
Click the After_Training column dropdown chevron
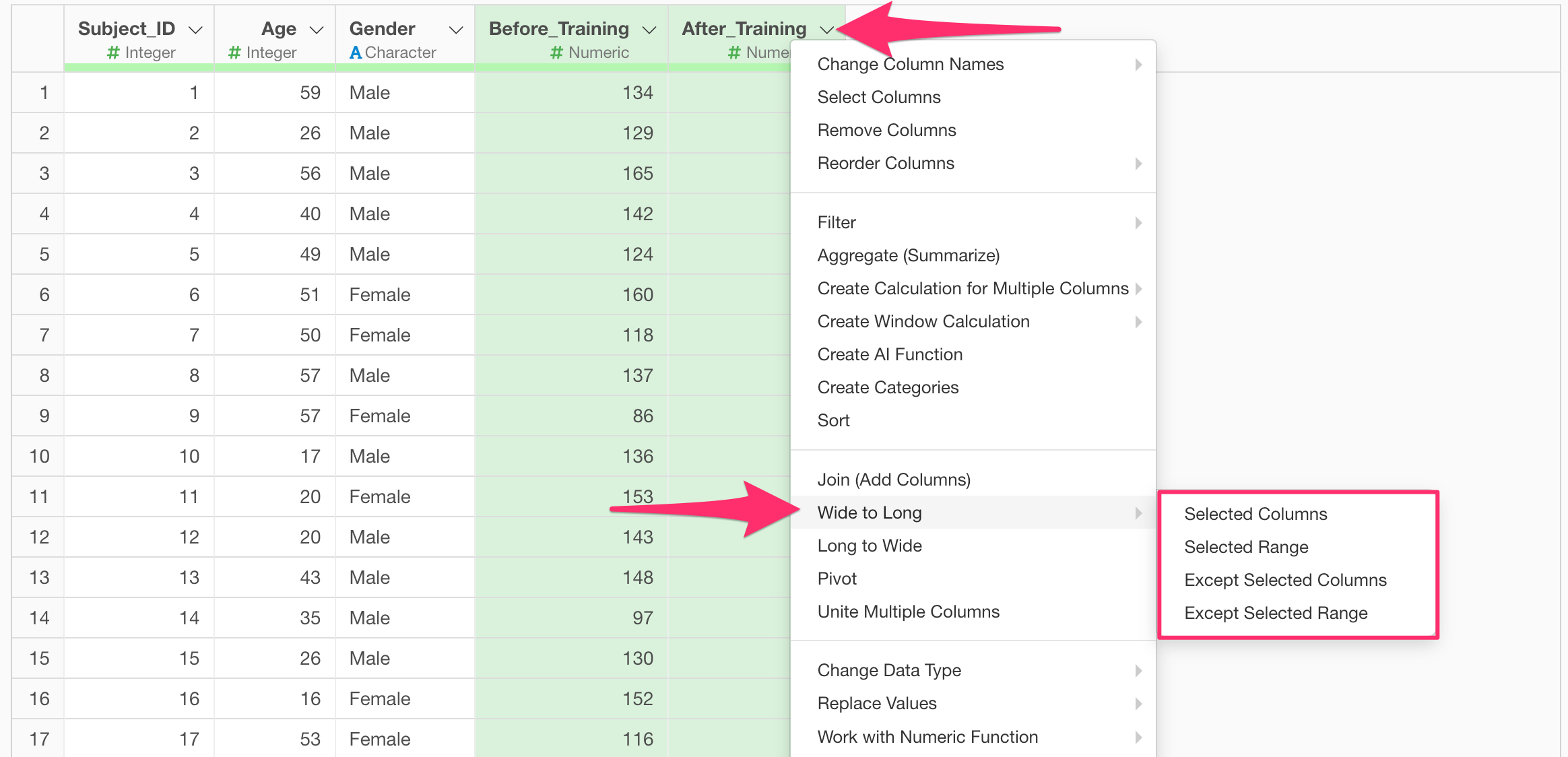827,30
